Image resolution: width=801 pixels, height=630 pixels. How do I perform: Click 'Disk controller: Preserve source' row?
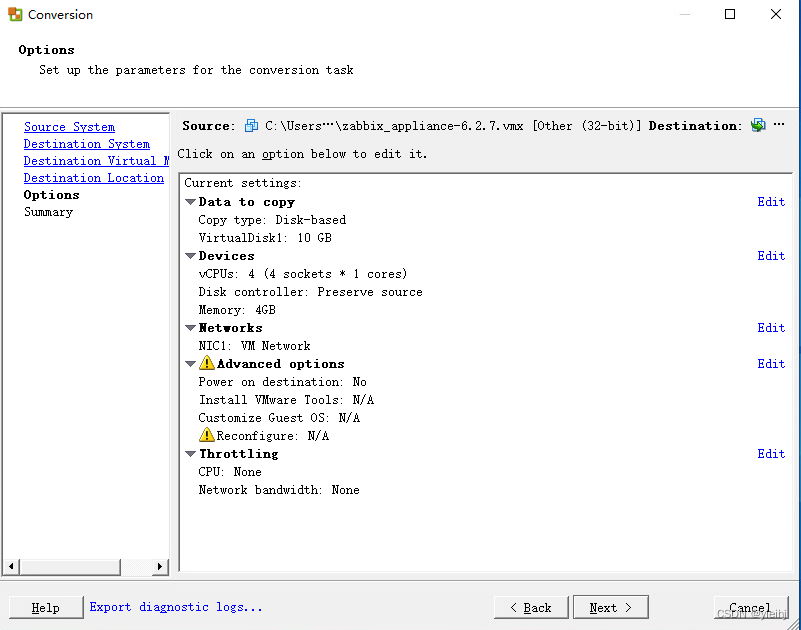(x=310, y=292)
